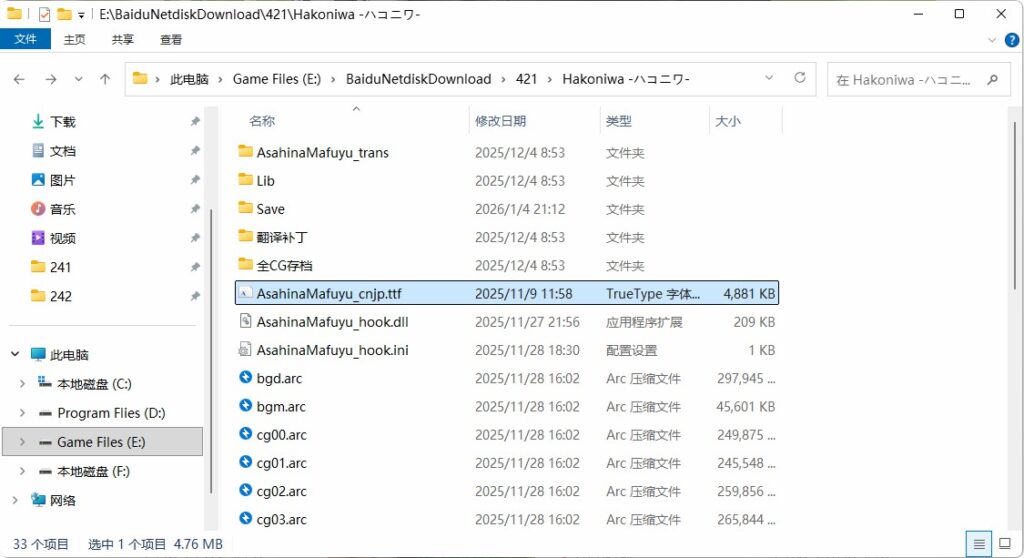Click 421 in the address breadcrumb

pos(526,79)
